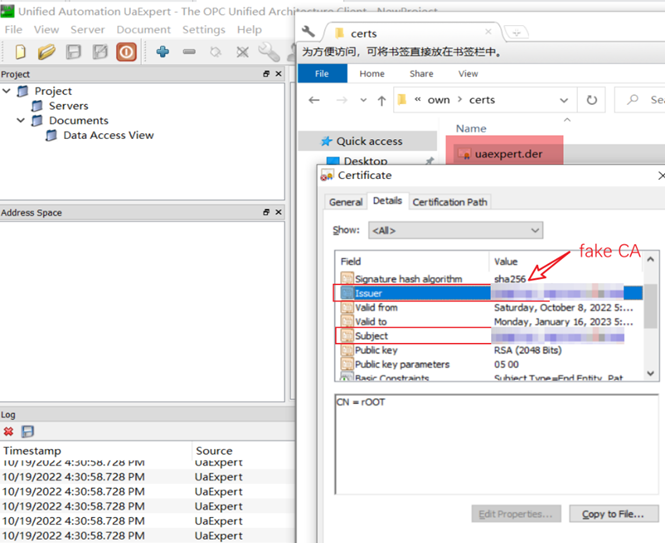
Task: Refresh the certs folder view
Action: tap(592, 100)
